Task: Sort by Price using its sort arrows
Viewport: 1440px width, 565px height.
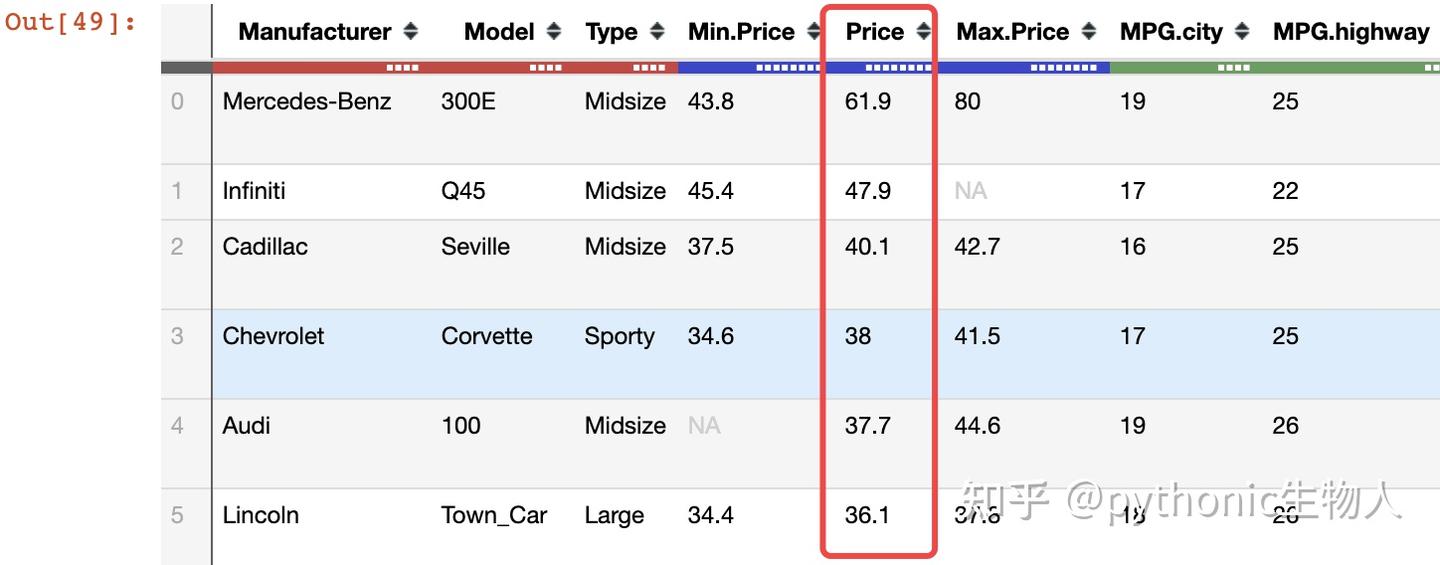Action: (923, 32)
